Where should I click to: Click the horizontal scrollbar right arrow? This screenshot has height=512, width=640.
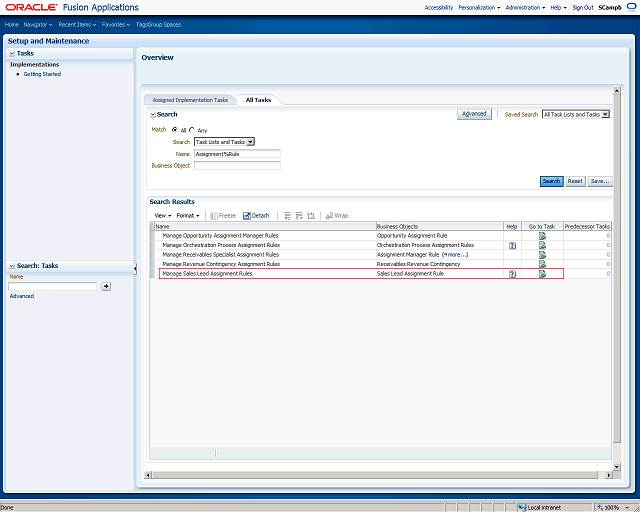tap(609, 475)
